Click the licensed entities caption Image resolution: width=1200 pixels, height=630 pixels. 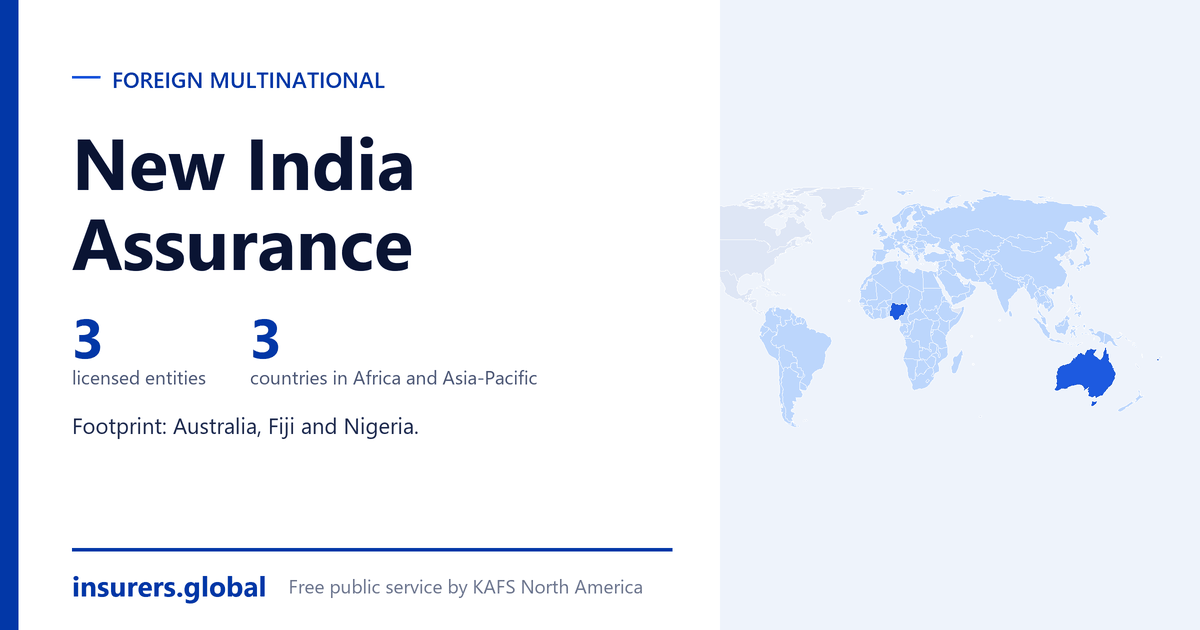(139, 378)
